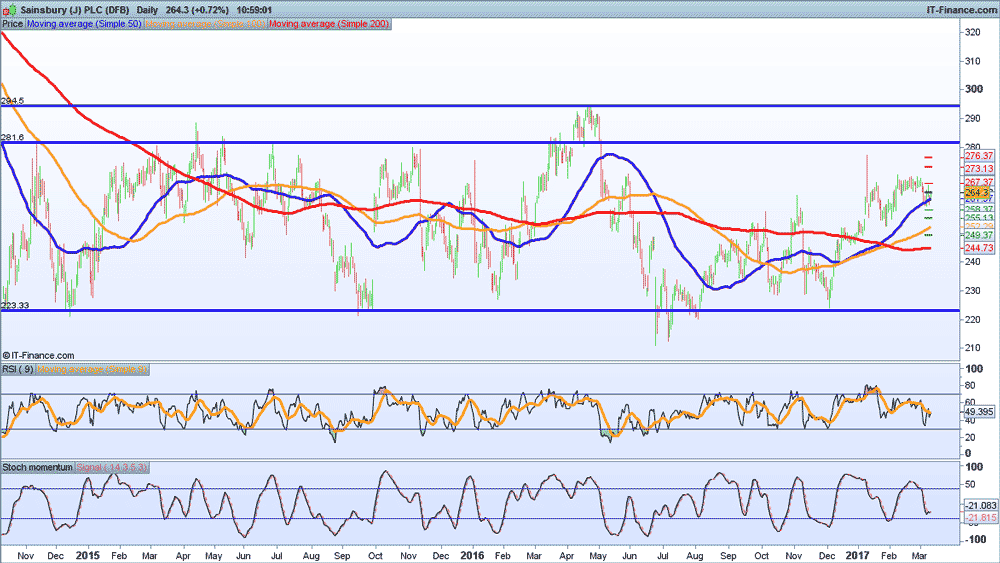The image size is (1000, 563).
Task: Click the 276.37 red price tag
Action: [978, 156]
